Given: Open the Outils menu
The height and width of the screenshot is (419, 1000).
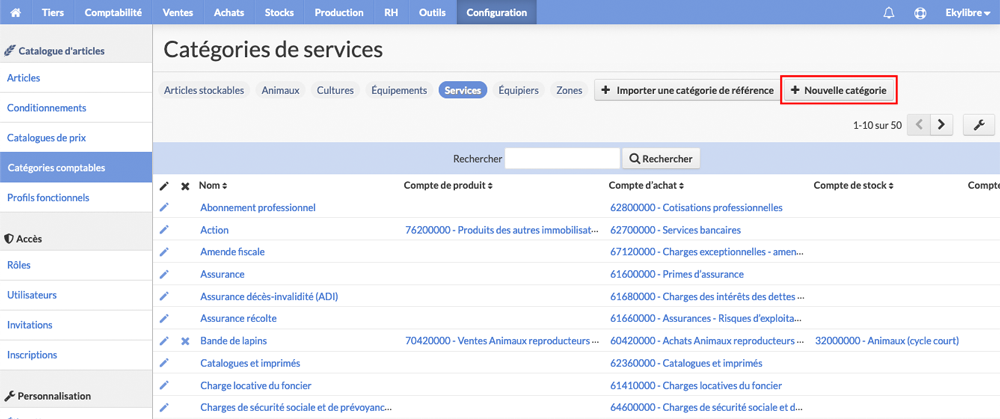Looking at the screenshot, I should (432, 12).
